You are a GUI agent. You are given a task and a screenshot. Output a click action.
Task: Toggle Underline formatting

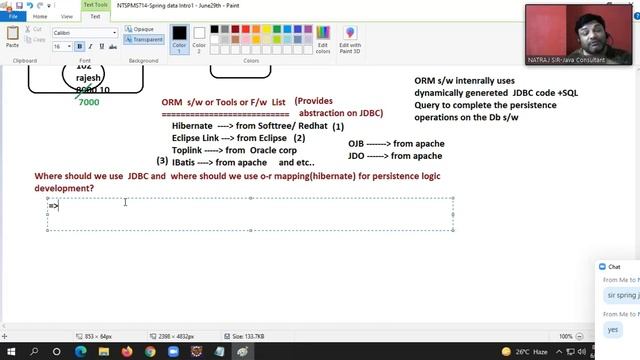[102, 47]
